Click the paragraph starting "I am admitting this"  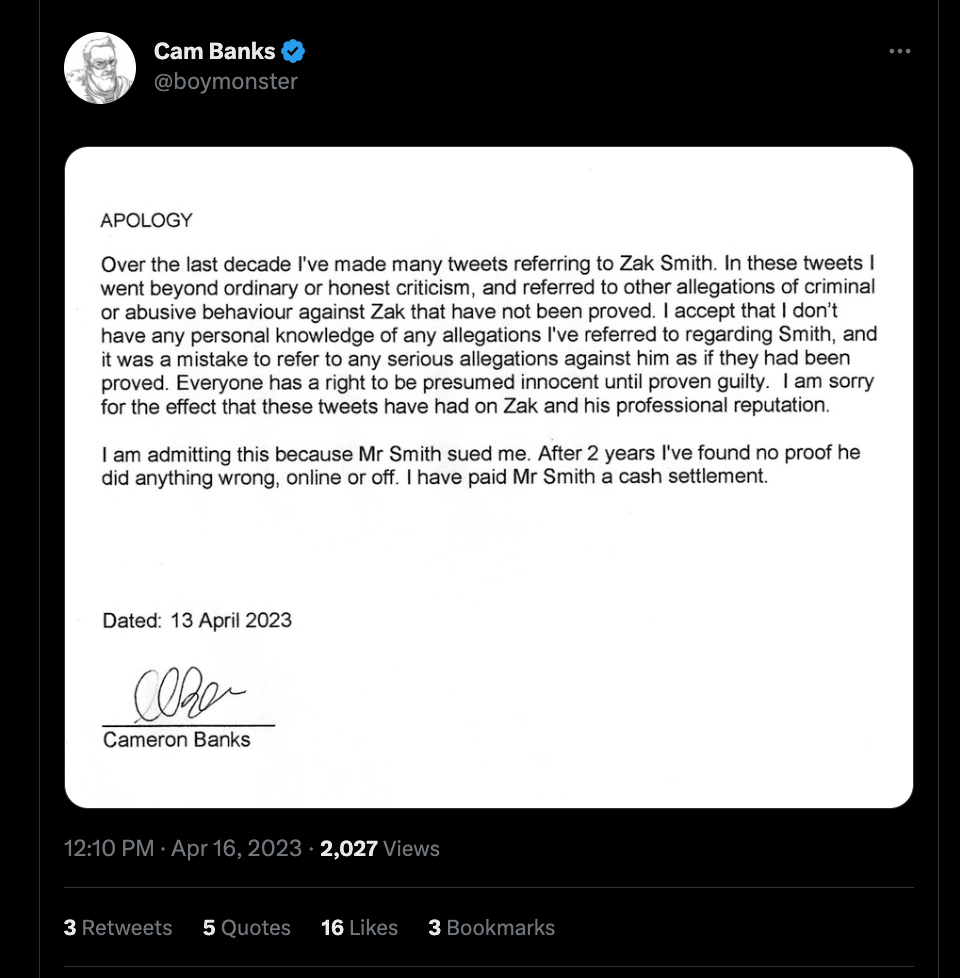[x=481, y=465]
